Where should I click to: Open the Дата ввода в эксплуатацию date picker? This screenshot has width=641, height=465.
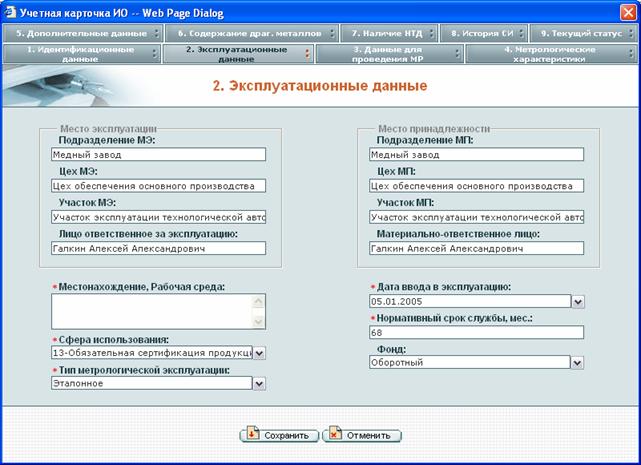(x=578, y=302)
